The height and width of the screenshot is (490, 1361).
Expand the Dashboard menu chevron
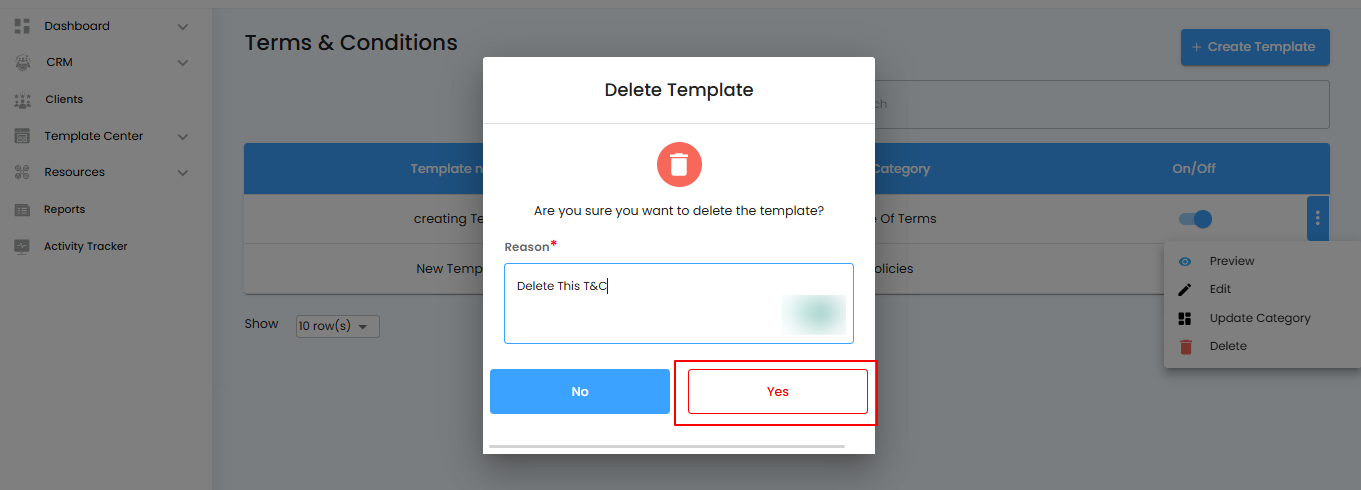coord(183,27)
